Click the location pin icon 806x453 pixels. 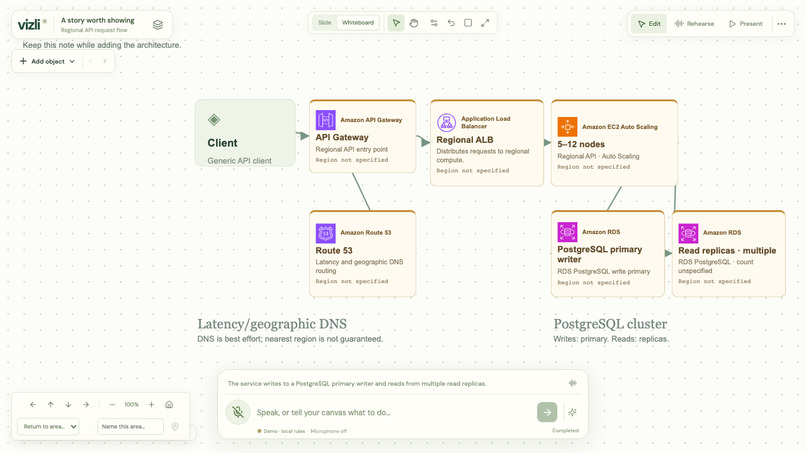click(x=175, y=427)
